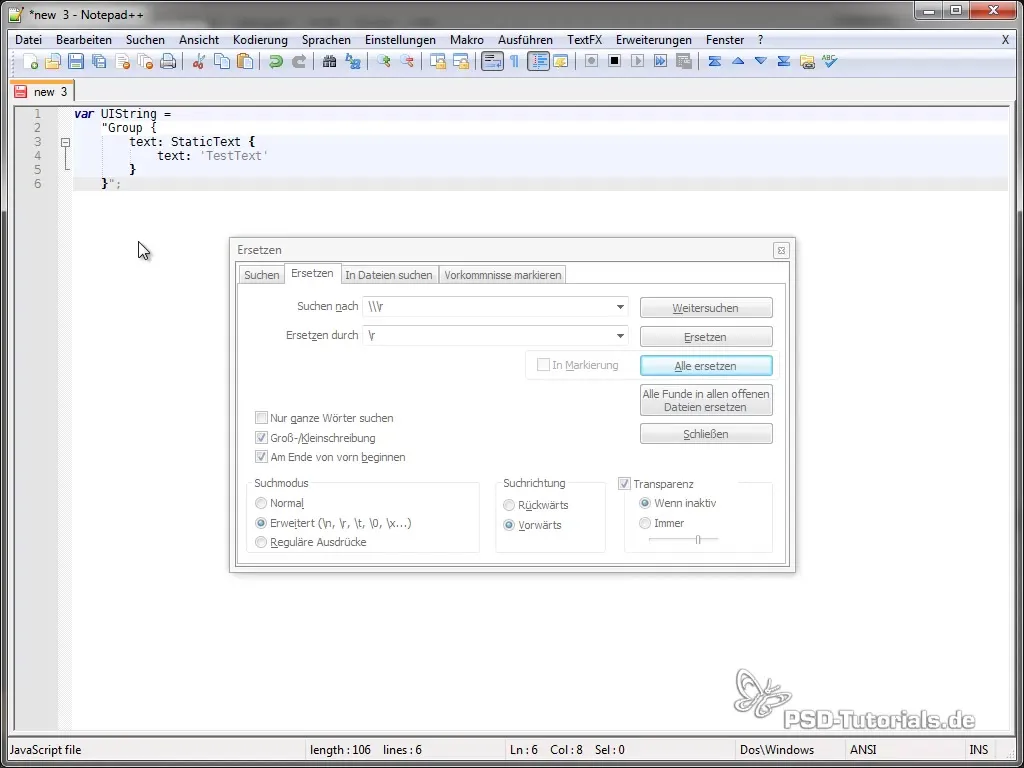Choose the Vorwärts search direction
This screenshot has width=1024, height=768.
(509, 525)
